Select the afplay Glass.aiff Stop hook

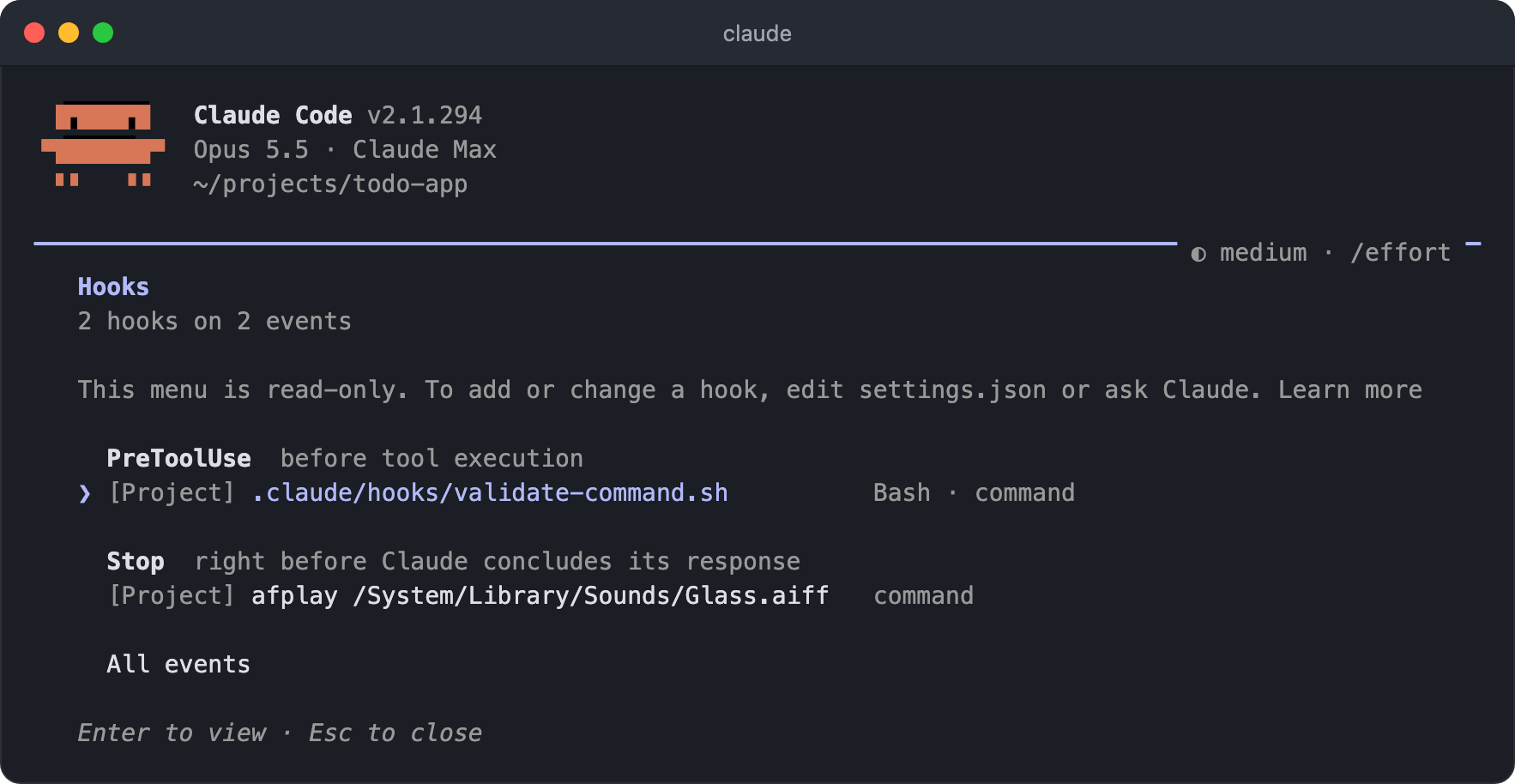[540, 595]
